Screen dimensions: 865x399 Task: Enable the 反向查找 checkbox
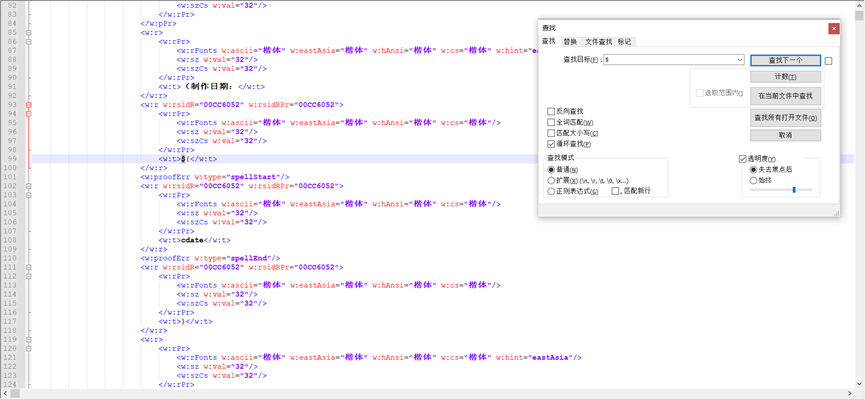pyautogui.click(x=551, y=111)
